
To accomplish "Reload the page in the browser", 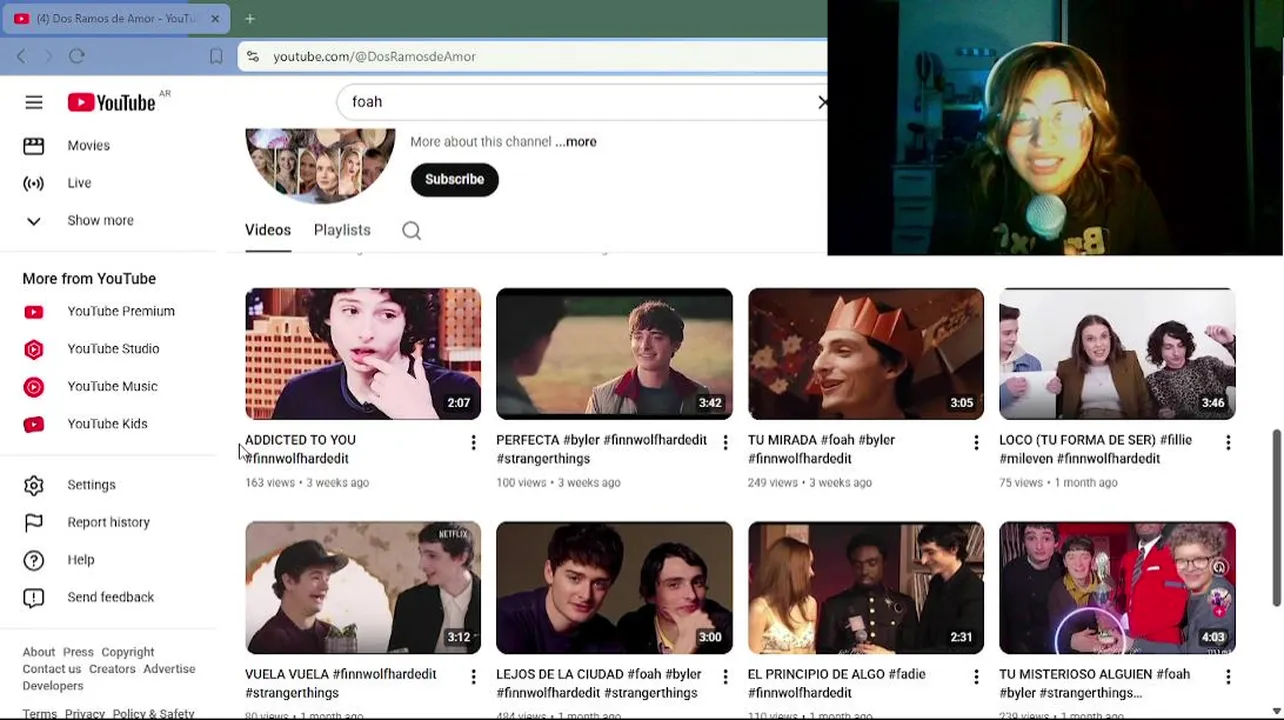I will pyautogui.click(x=77, y=57).
